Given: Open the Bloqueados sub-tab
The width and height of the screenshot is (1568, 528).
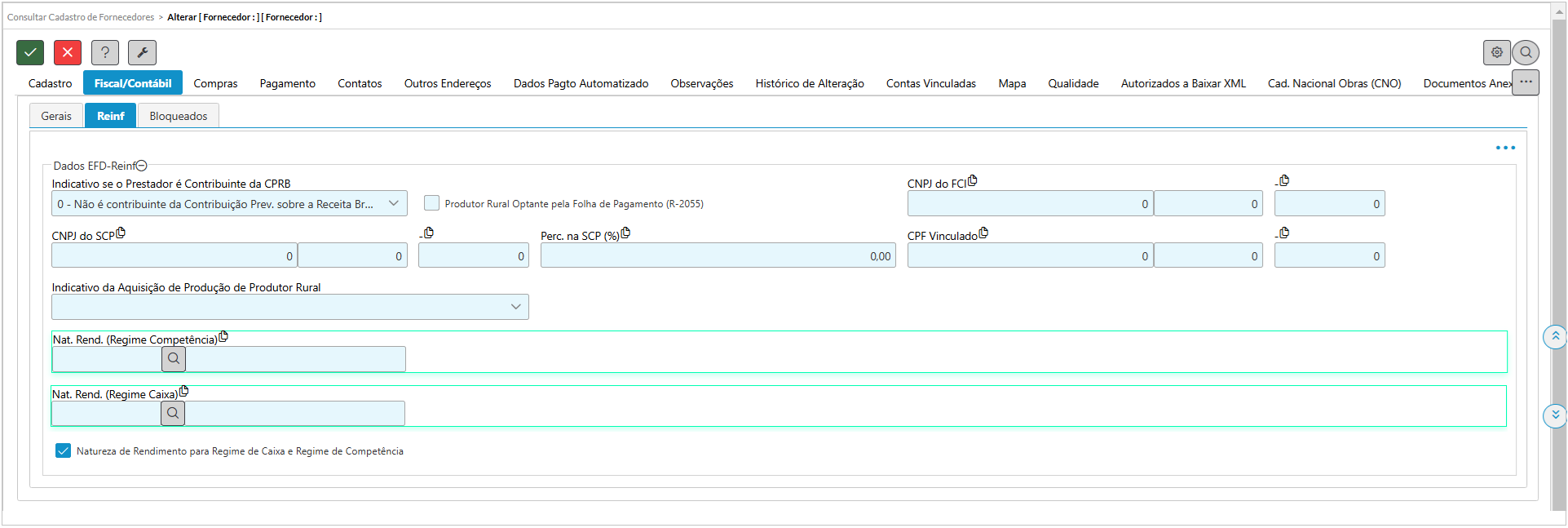Looking at the screenshot, I should tap(178, 116).
